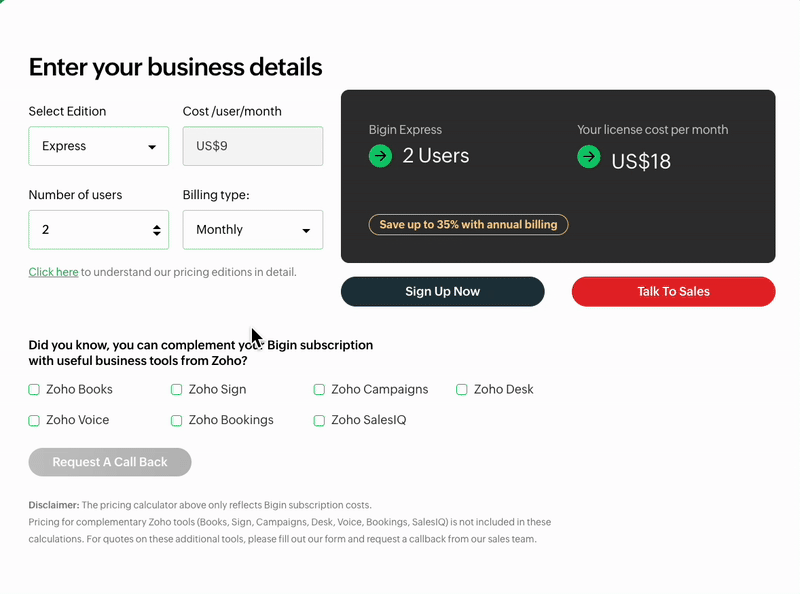Click inside the Number of users field

(x=85, y=230)
